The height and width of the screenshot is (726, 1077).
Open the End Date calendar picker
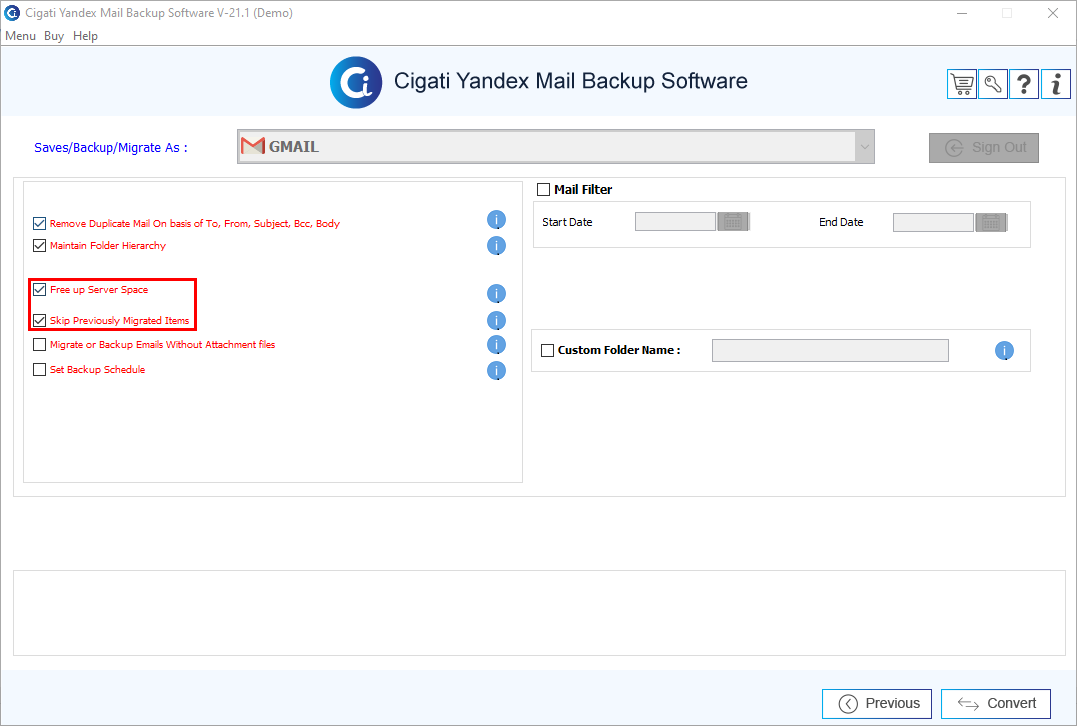click(990, 222)
